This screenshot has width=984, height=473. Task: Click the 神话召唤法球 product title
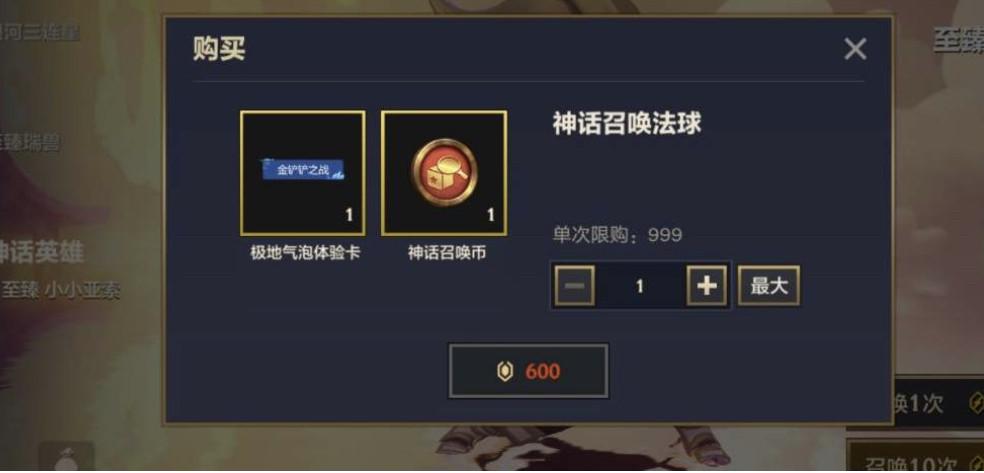pyautogui.click(x=626, y=124)
